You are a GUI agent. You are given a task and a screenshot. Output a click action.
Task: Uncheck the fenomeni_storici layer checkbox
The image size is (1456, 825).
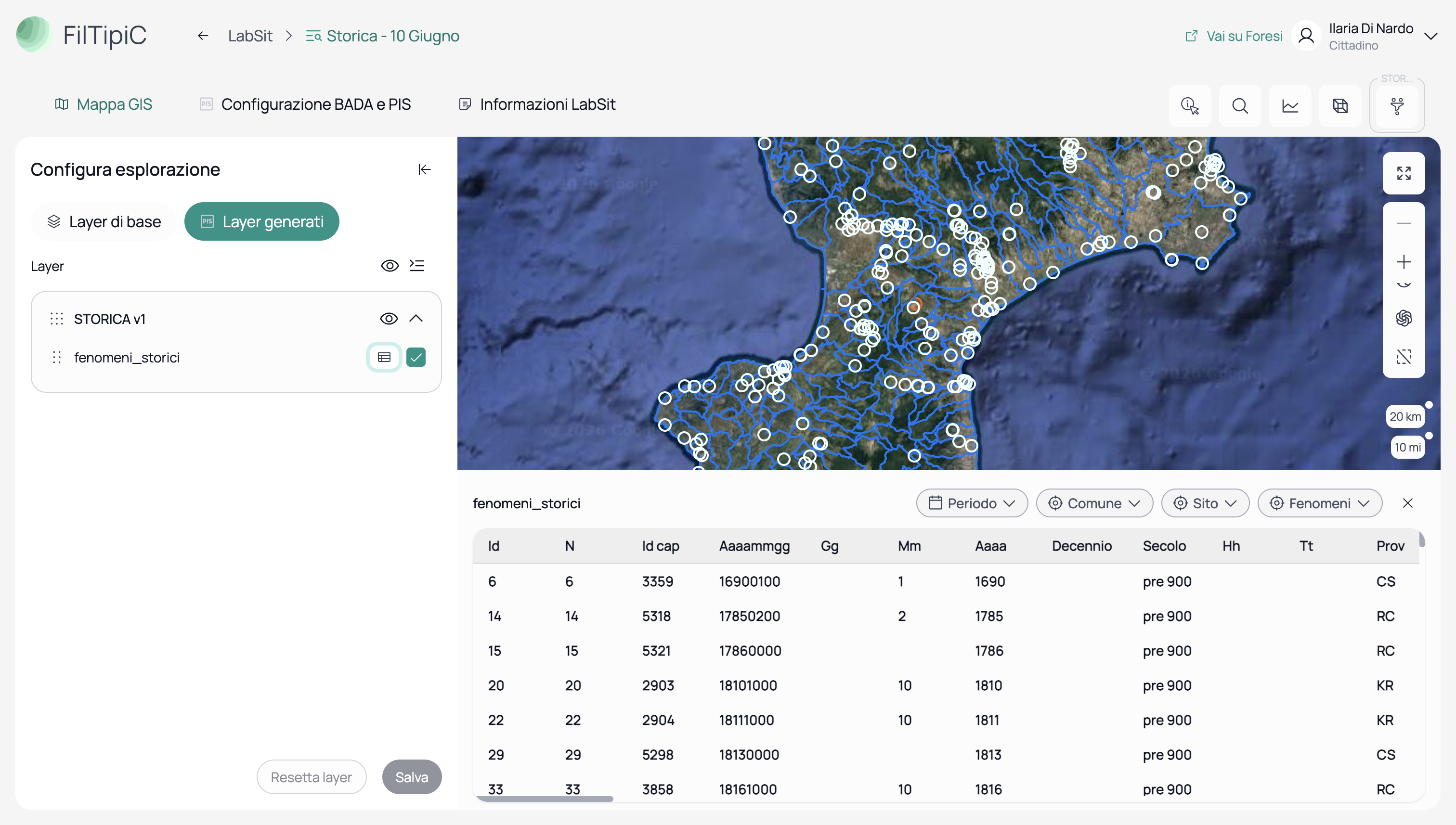[416, 357]
